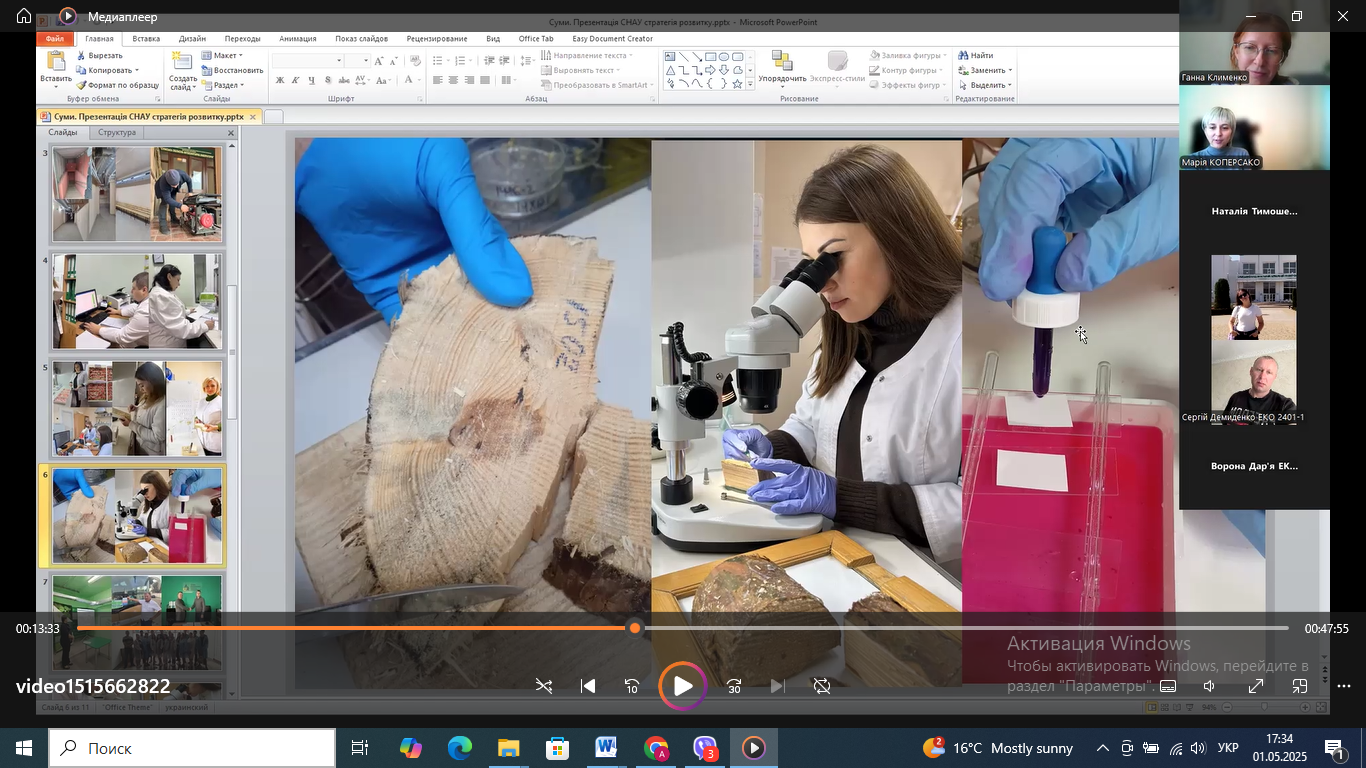Skip forward 30 seconds
This screenshot has height=768, width=1366.
click(734, 686)
